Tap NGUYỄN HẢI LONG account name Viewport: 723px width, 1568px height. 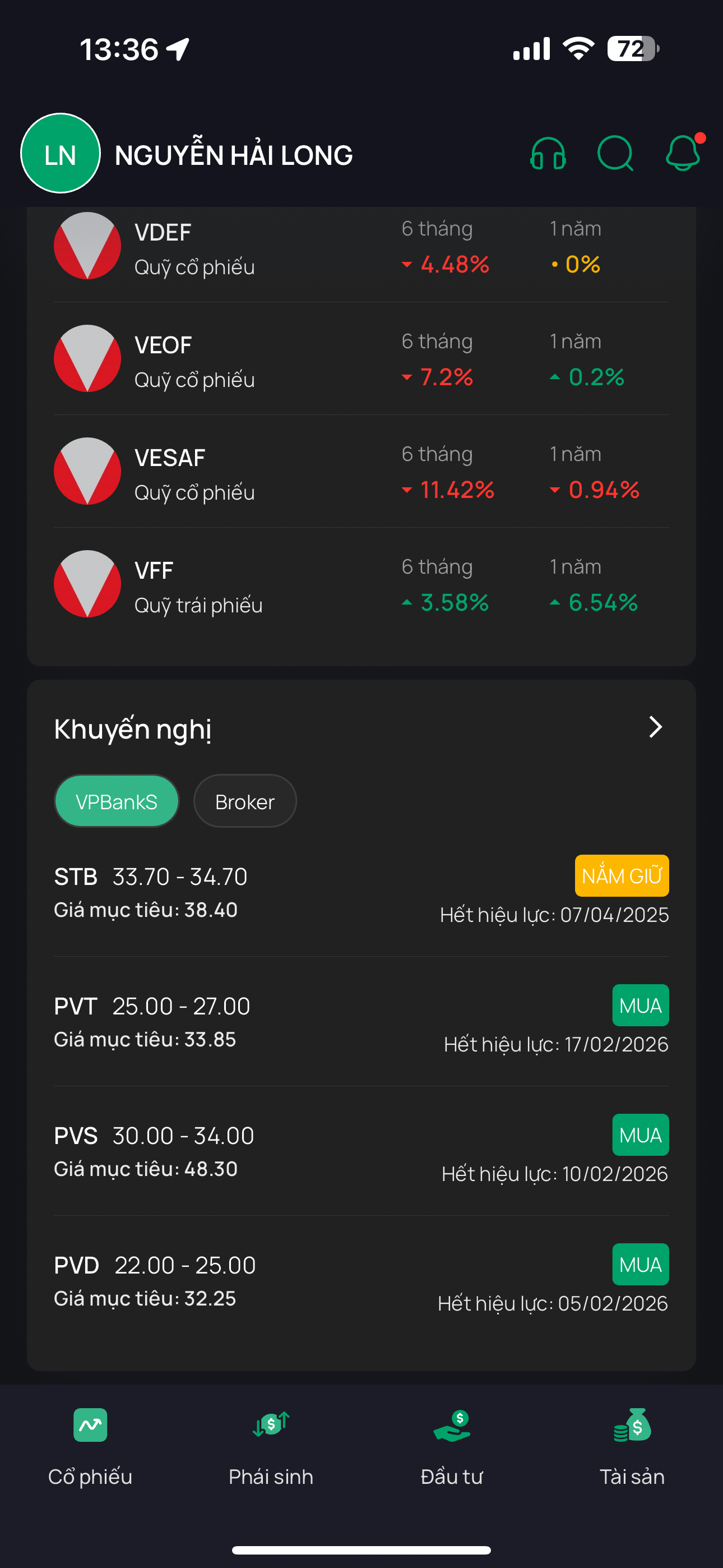[234, 155]
